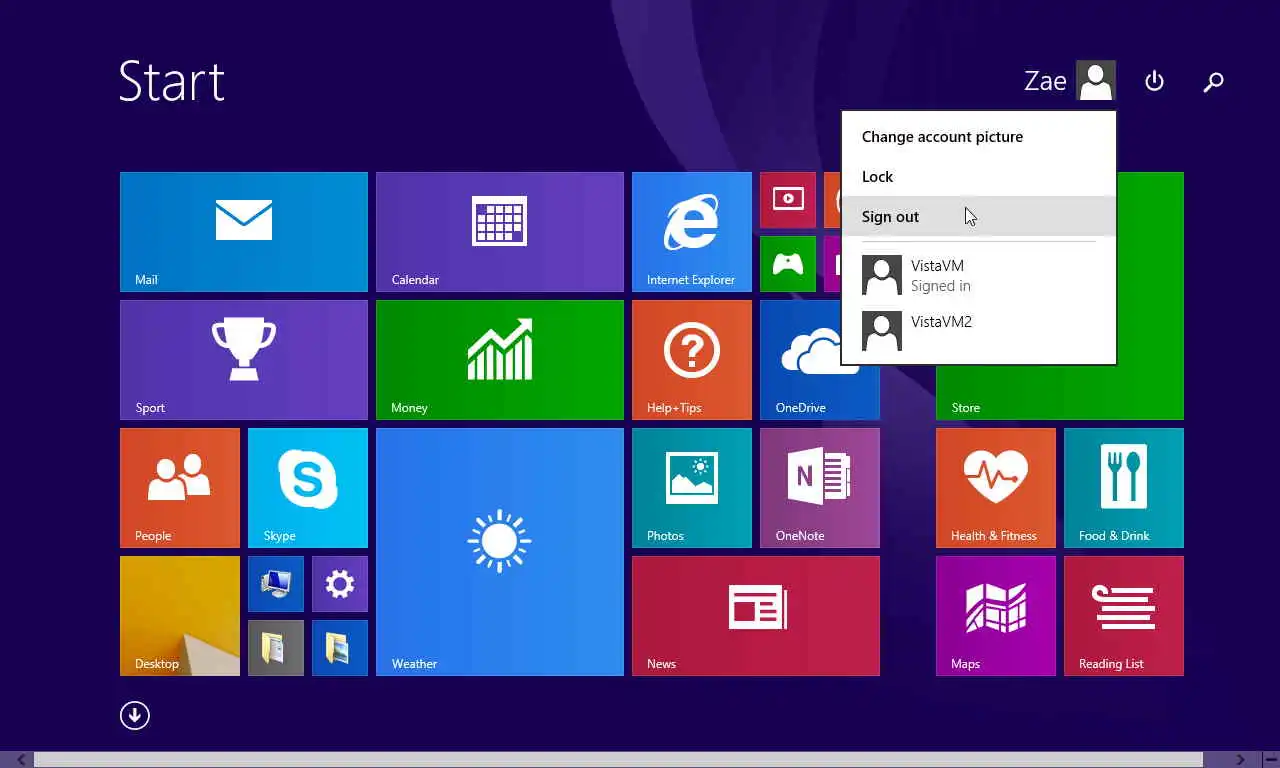The height and width of the screenshot is (768, 1280).
Task: Open the red Video tile
Action: (x=788, y=200)
